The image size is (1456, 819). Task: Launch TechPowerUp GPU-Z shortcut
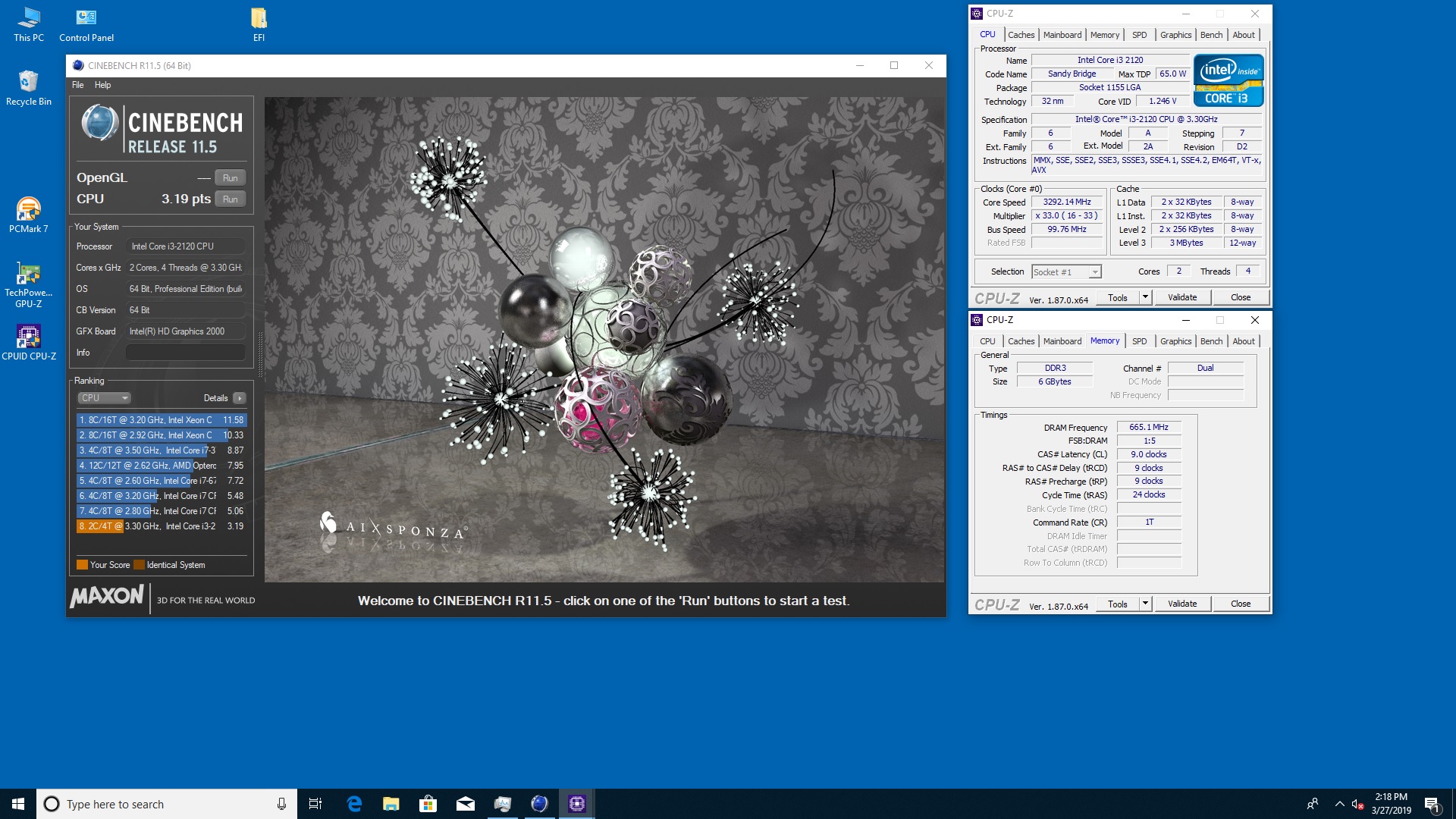click(x=29, y=285)
